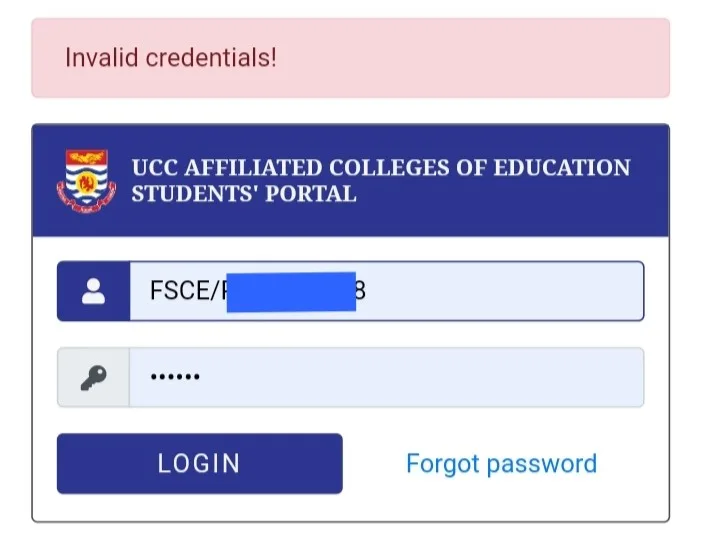Click the dark blue portal header bar
Image resolution: width=720 pixels, height=540 pixels.
pyautogui.click(x=350, y=181)
